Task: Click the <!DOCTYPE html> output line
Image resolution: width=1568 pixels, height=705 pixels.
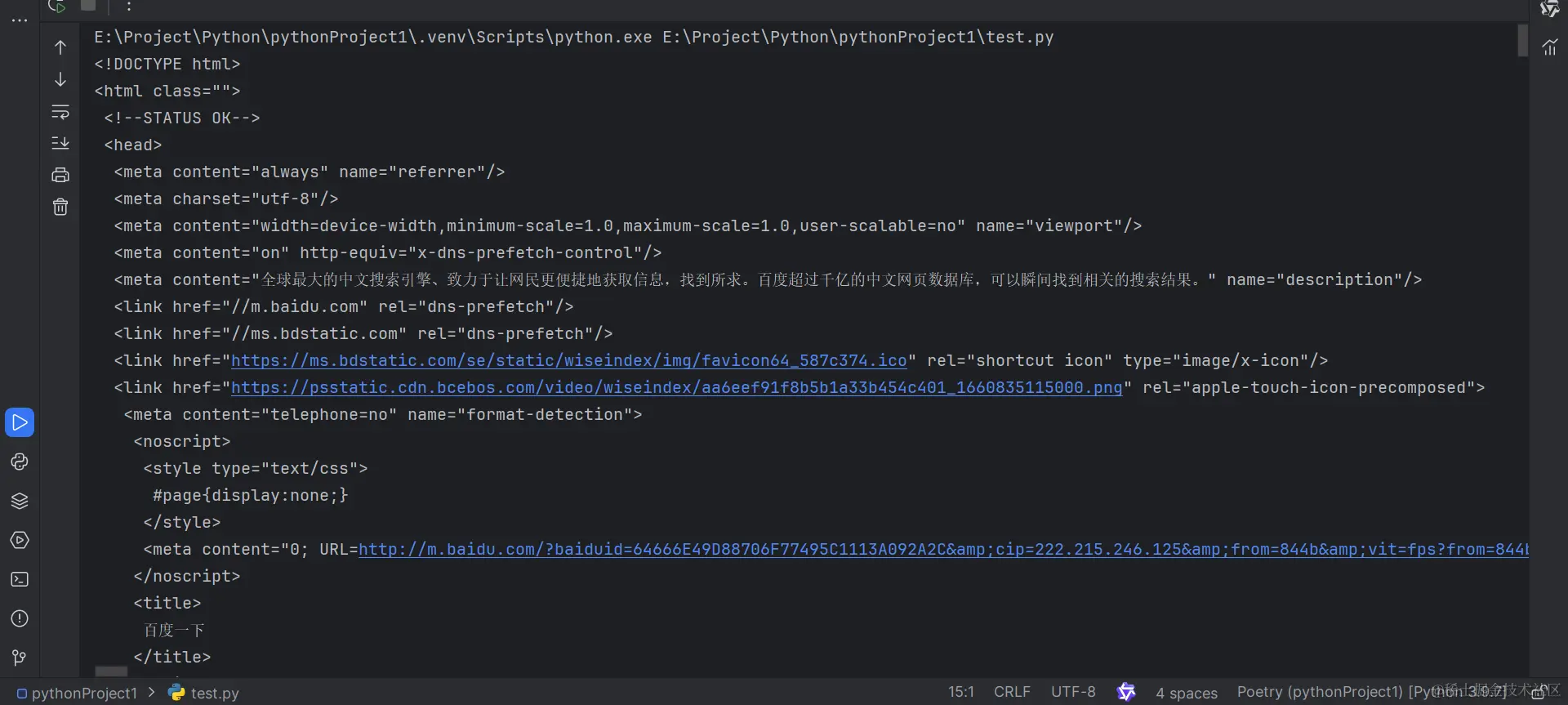Action: [167, 64]
